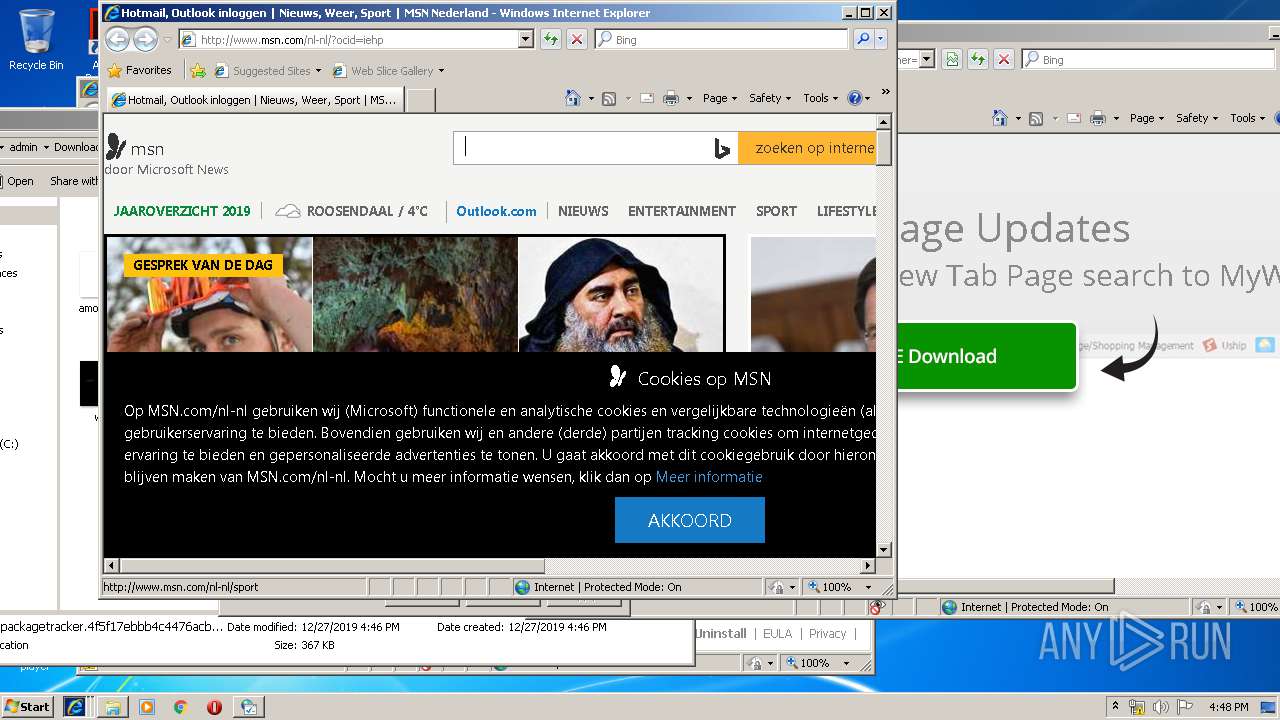
Task: Click the Bing search magnifier button in front window
Action: click(x=863, y=39)
